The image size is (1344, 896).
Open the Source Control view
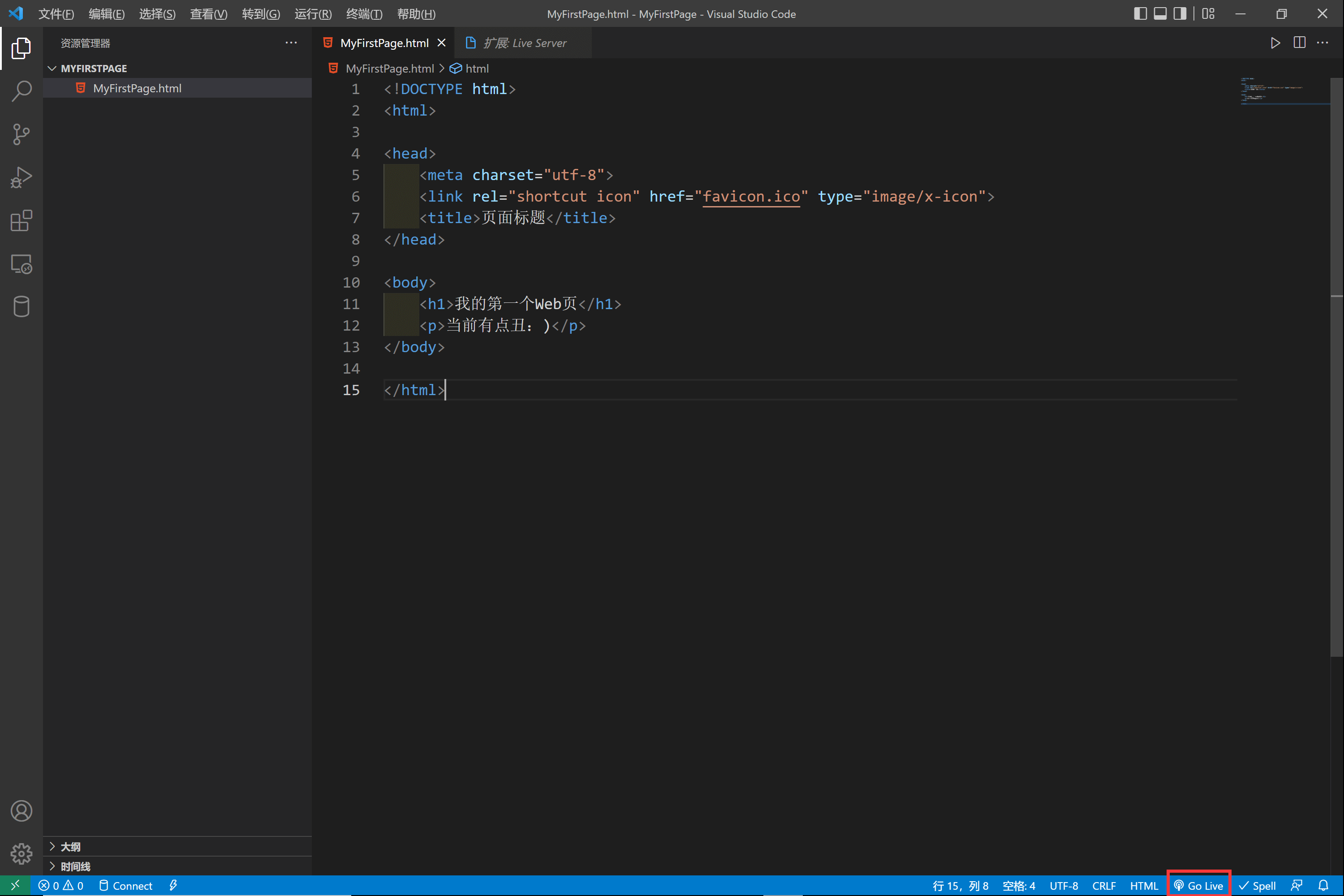coord(21,134)
